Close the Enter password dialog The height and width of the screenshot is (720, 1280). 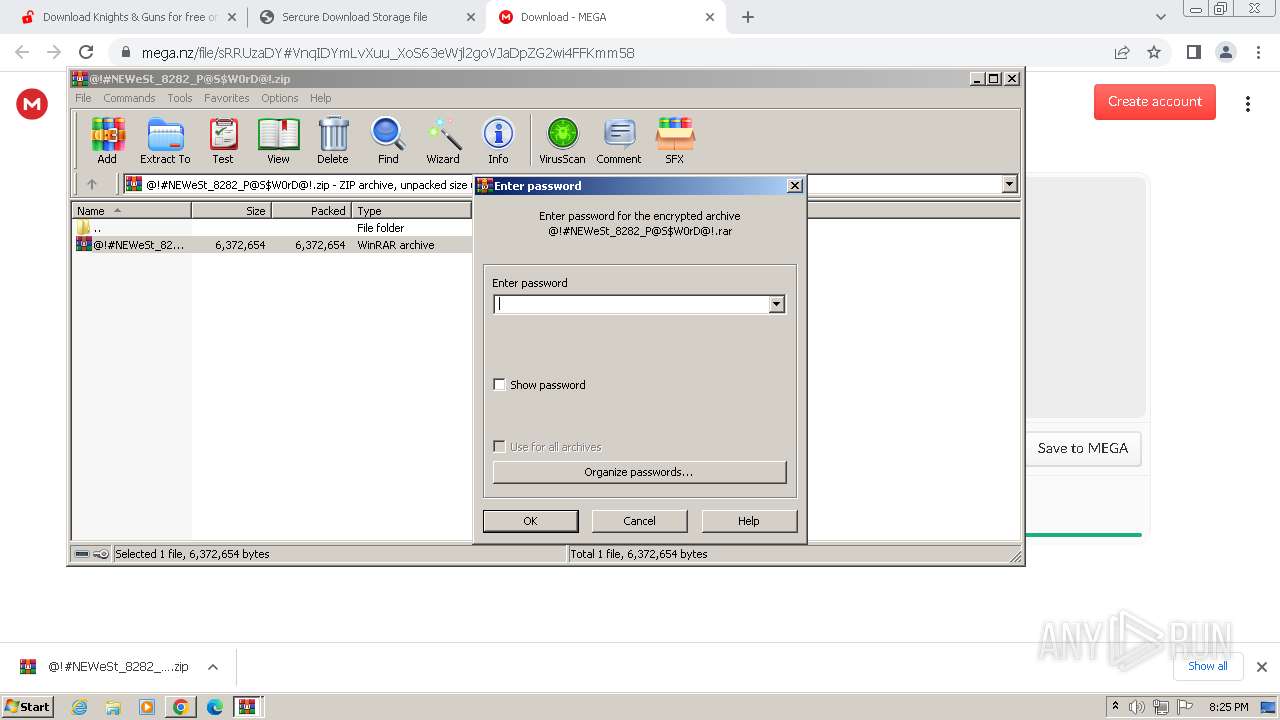coord(795,185)
